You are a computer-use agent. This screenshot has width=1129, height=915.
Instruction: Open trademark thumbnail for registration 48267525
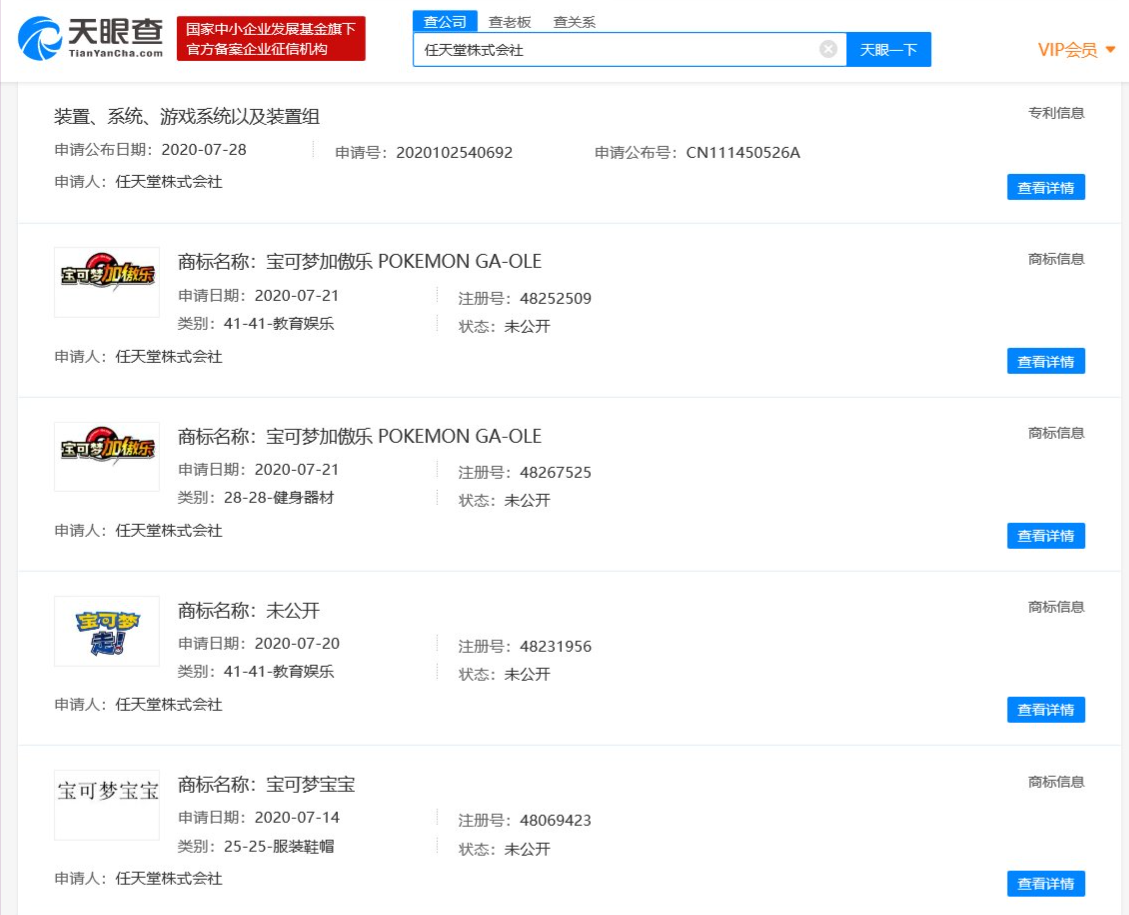coord(107,456)
